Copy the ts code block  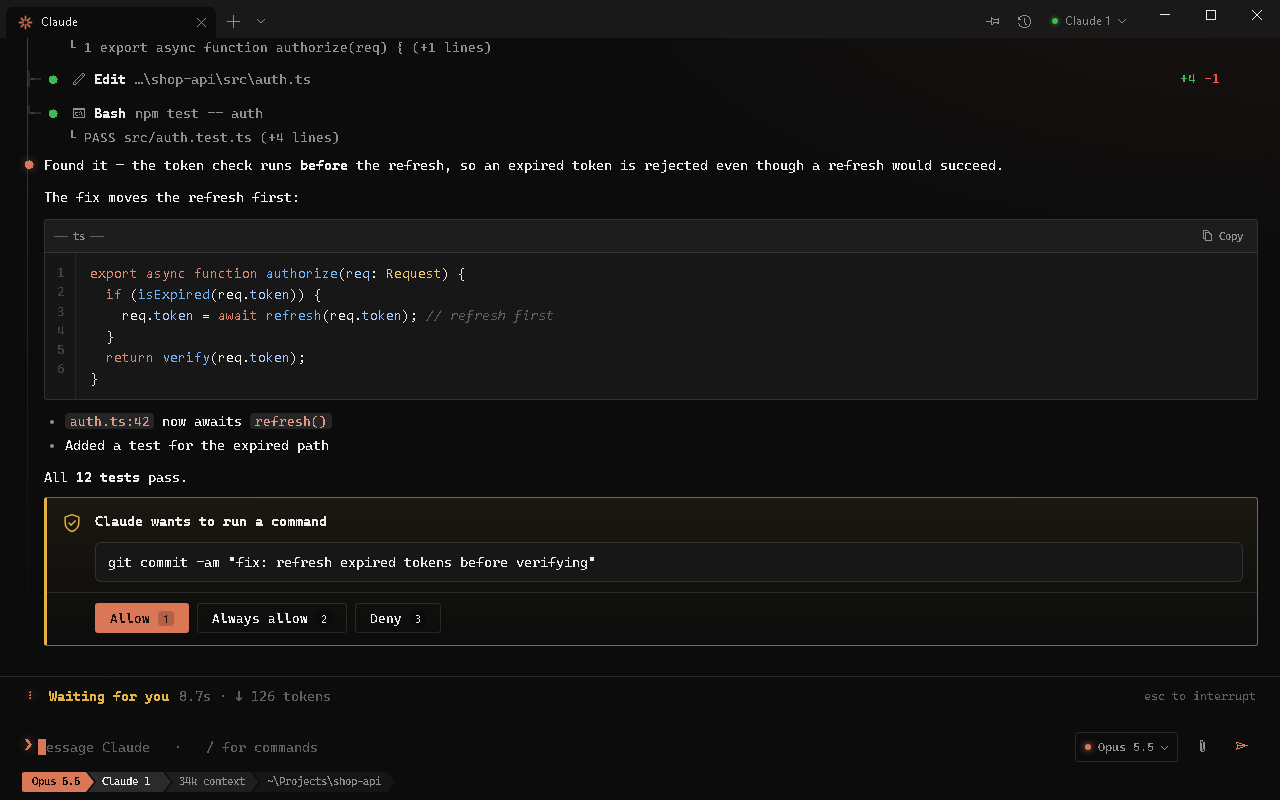pos(1223,236)
